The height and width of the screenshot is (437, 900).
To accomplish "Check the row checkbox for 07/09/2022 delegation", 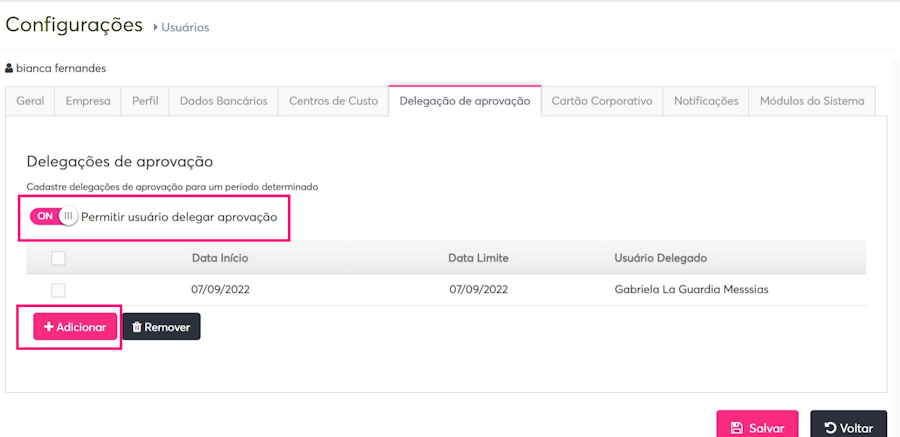I will click(58, 290).
